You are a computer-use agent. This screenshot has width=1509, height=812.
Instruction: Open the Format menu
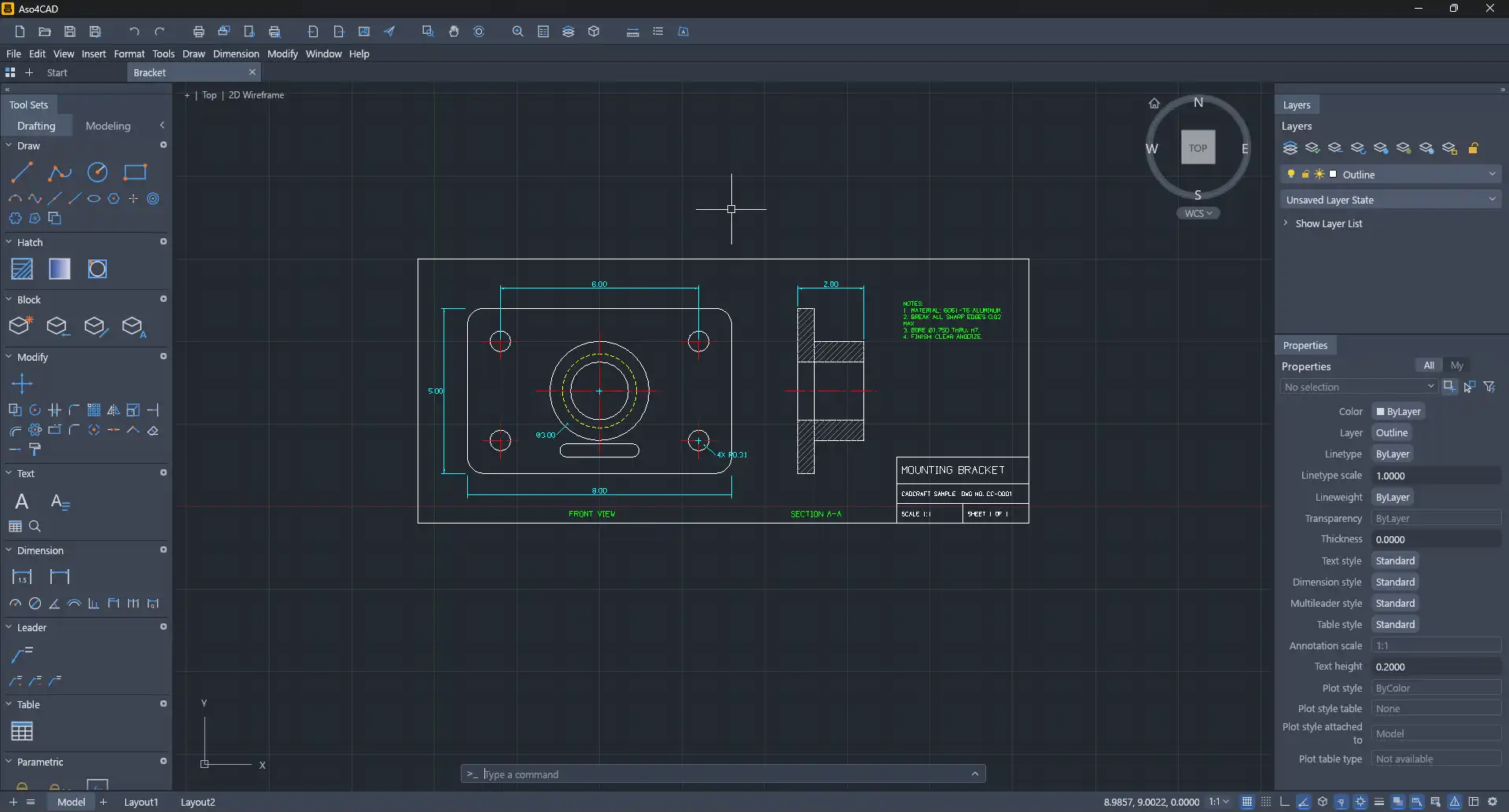129,53
